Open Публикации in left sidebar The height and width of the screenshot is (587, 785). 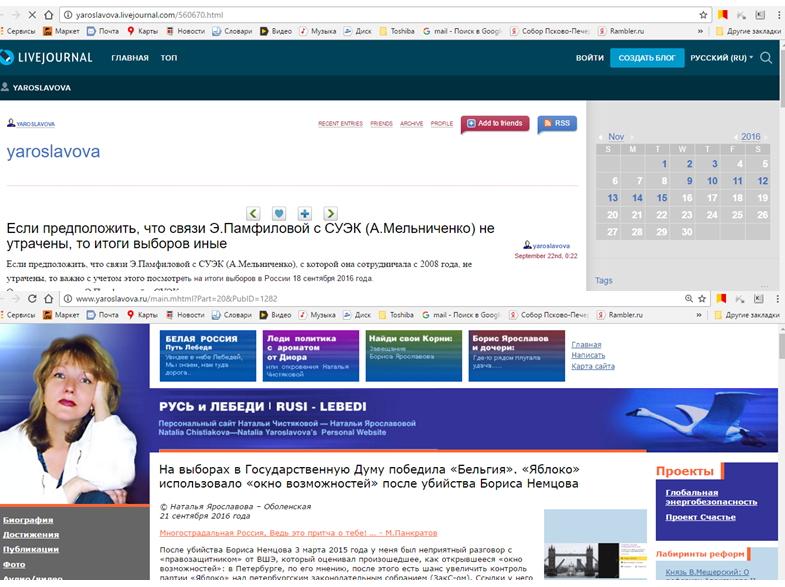[x=31, y=549]
